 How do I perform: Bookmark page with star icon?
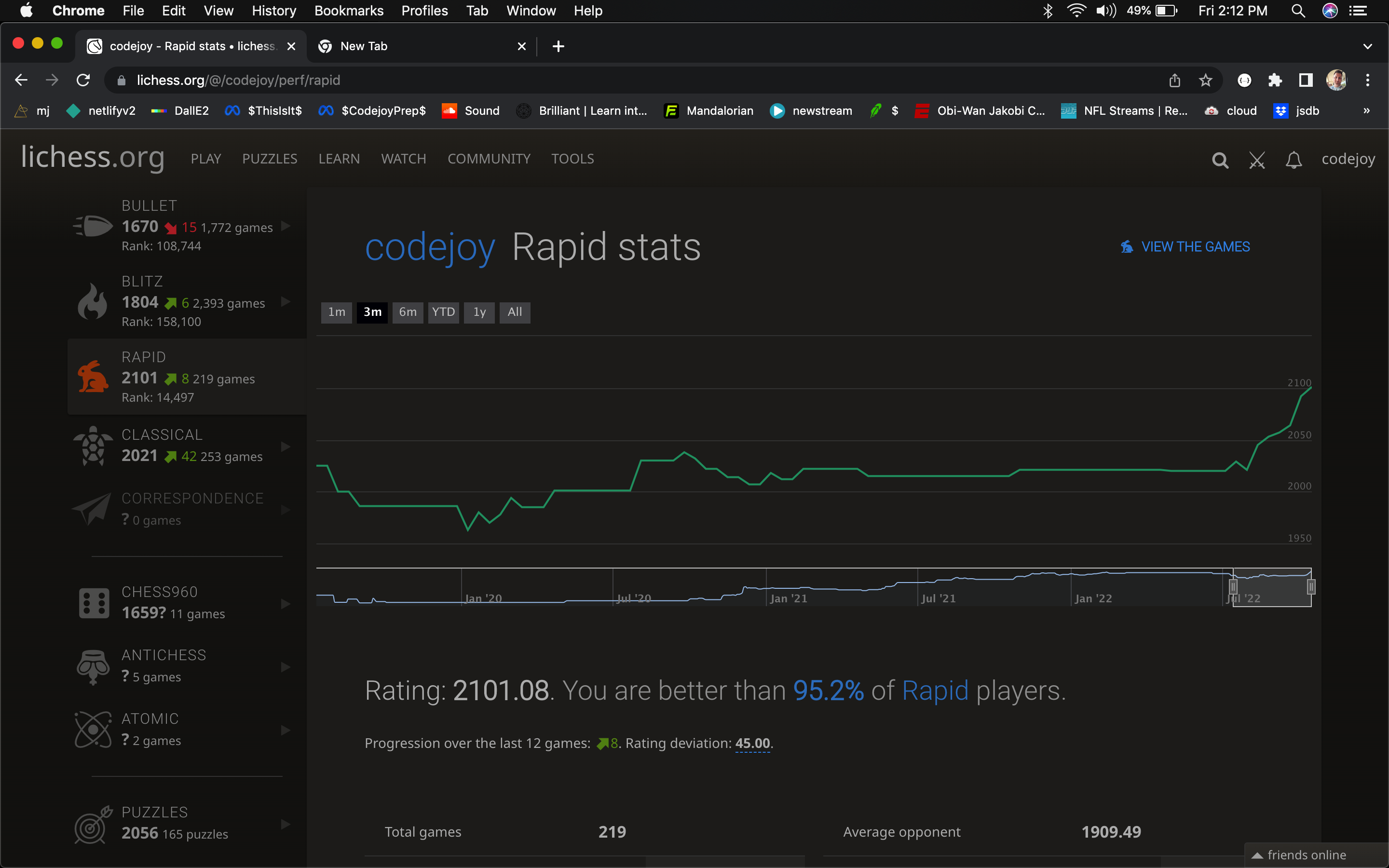[x=1205, y=81]
